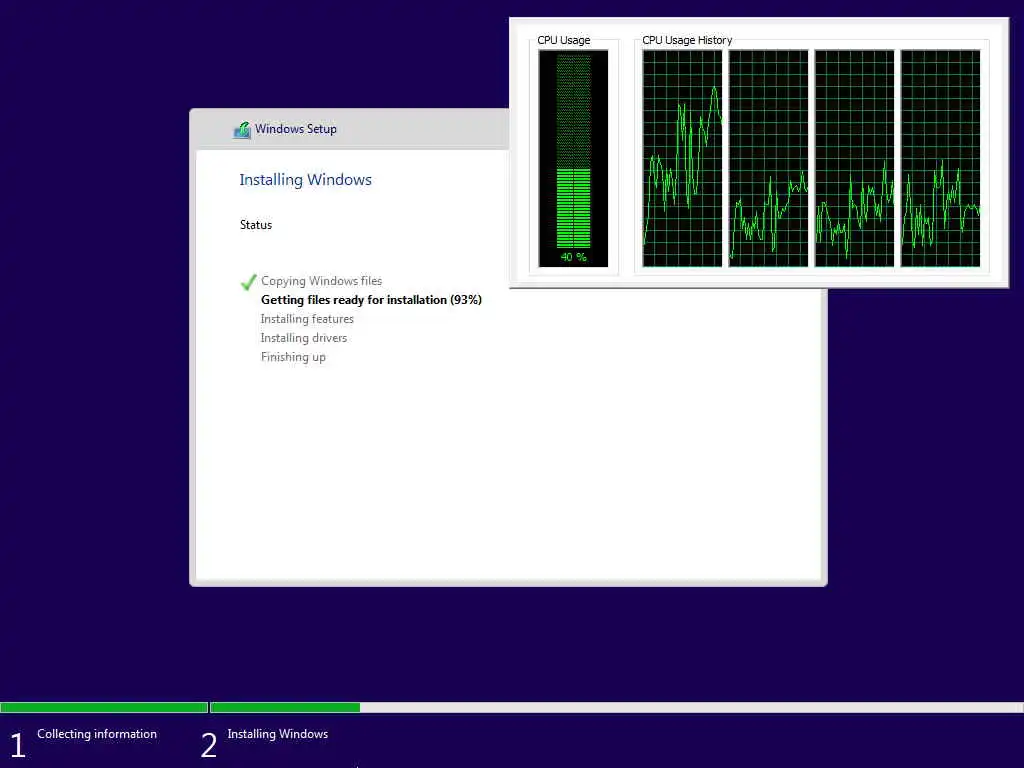Select the 'Installing features' step

(307, 319)
